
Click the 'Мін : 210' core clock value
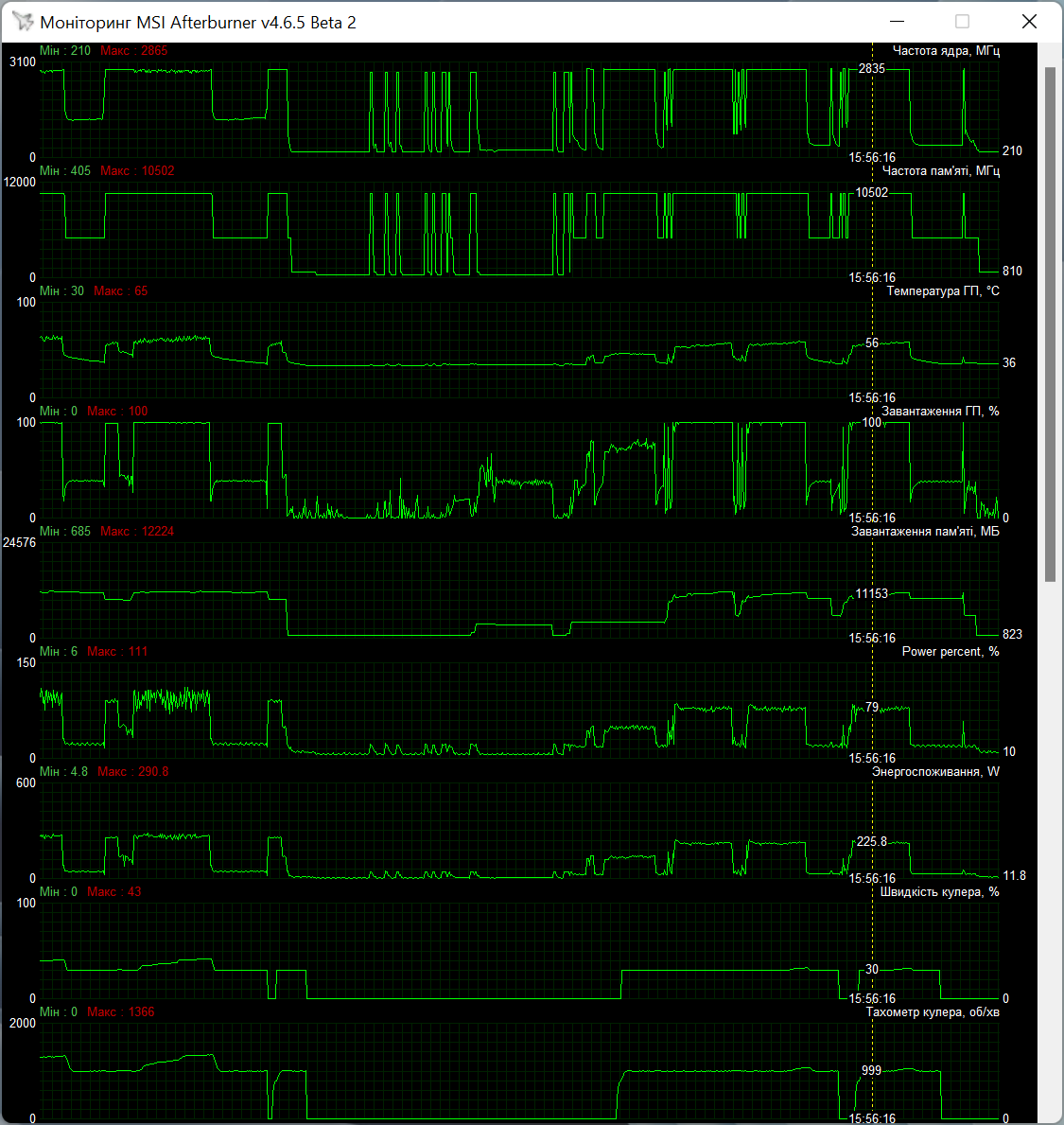coord(65,51)
